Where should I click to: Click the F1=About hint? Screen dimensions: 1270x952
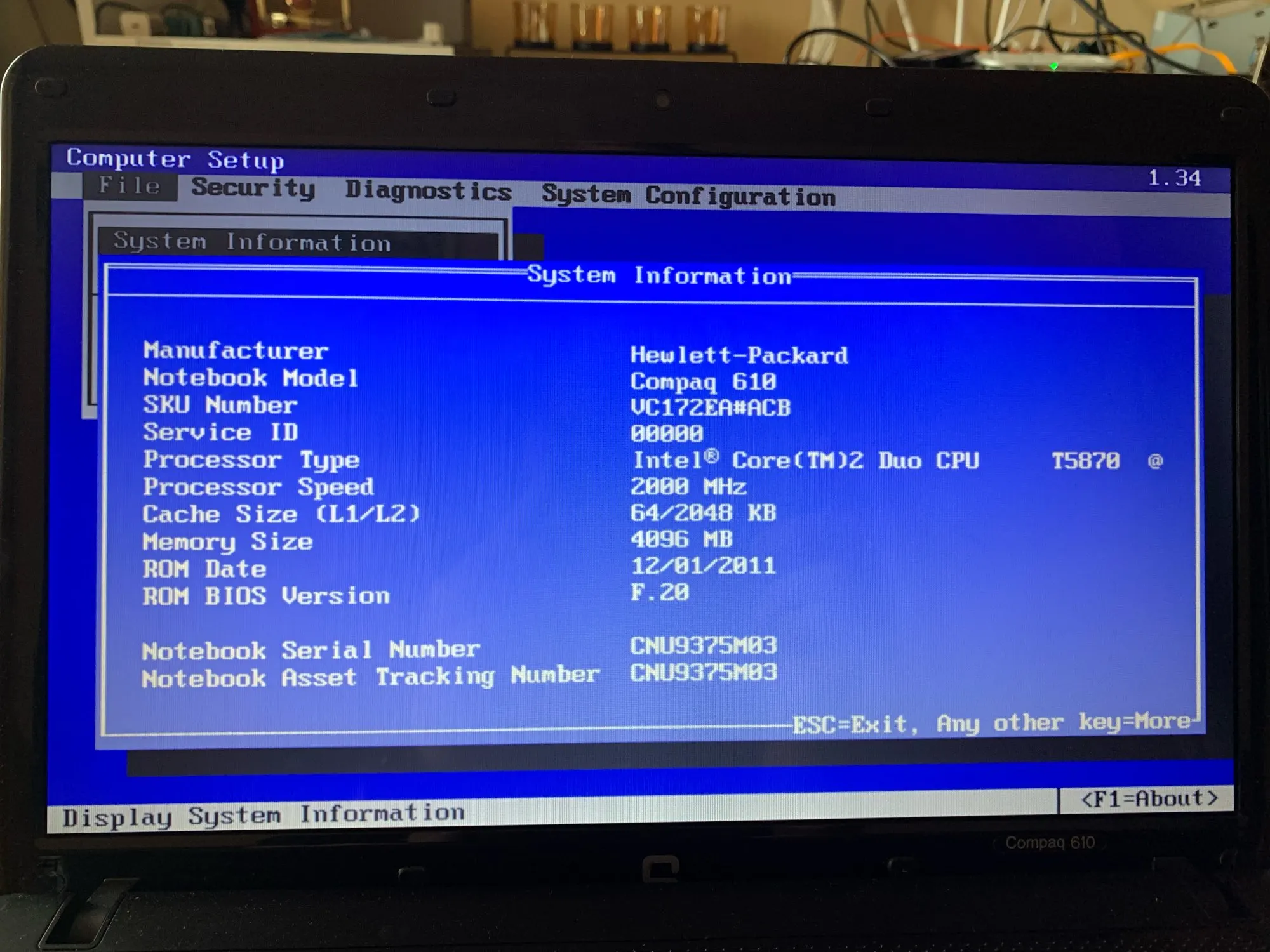pyautogui.click(x=1149, y=798)
